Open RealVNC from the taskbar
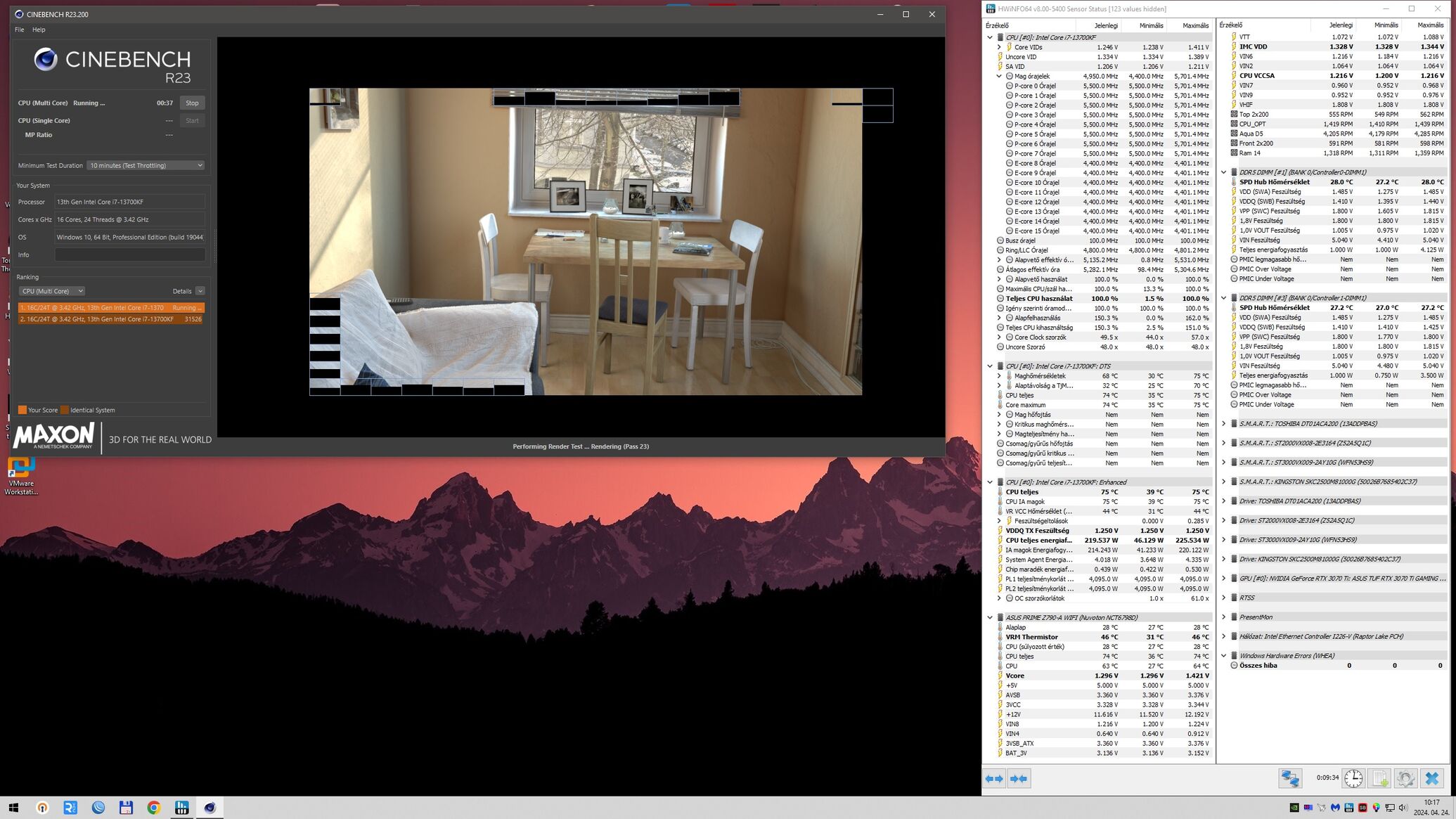This screenshot has height=819, width=1456. tap(70, 808)
